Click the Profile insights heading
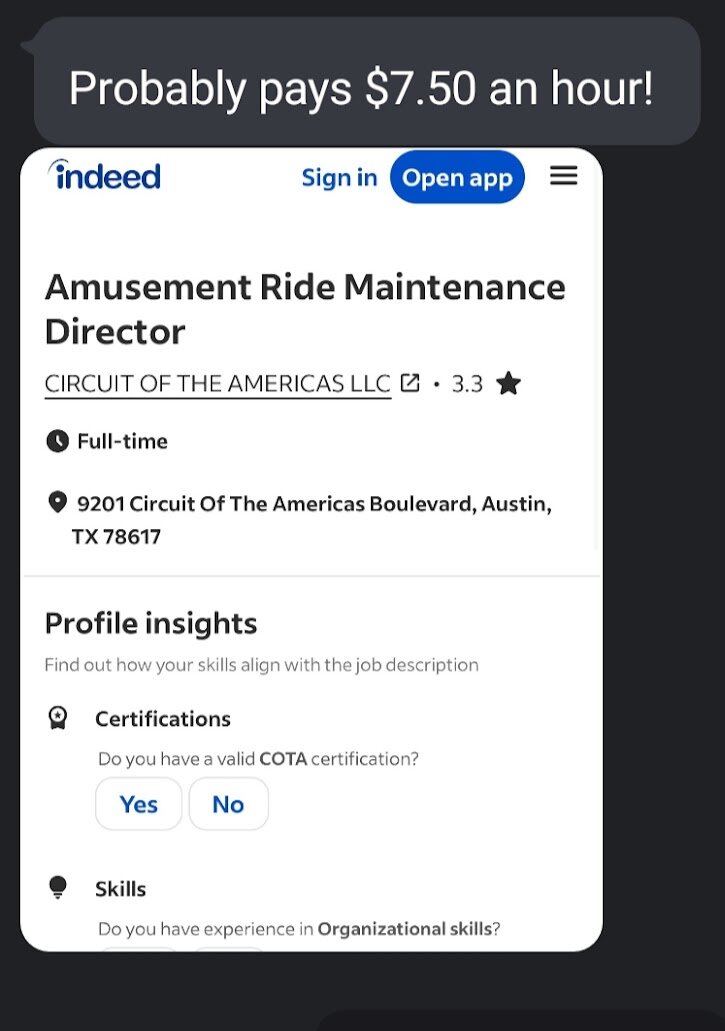This screenshot has width=725, height=1031. (151, 623)
